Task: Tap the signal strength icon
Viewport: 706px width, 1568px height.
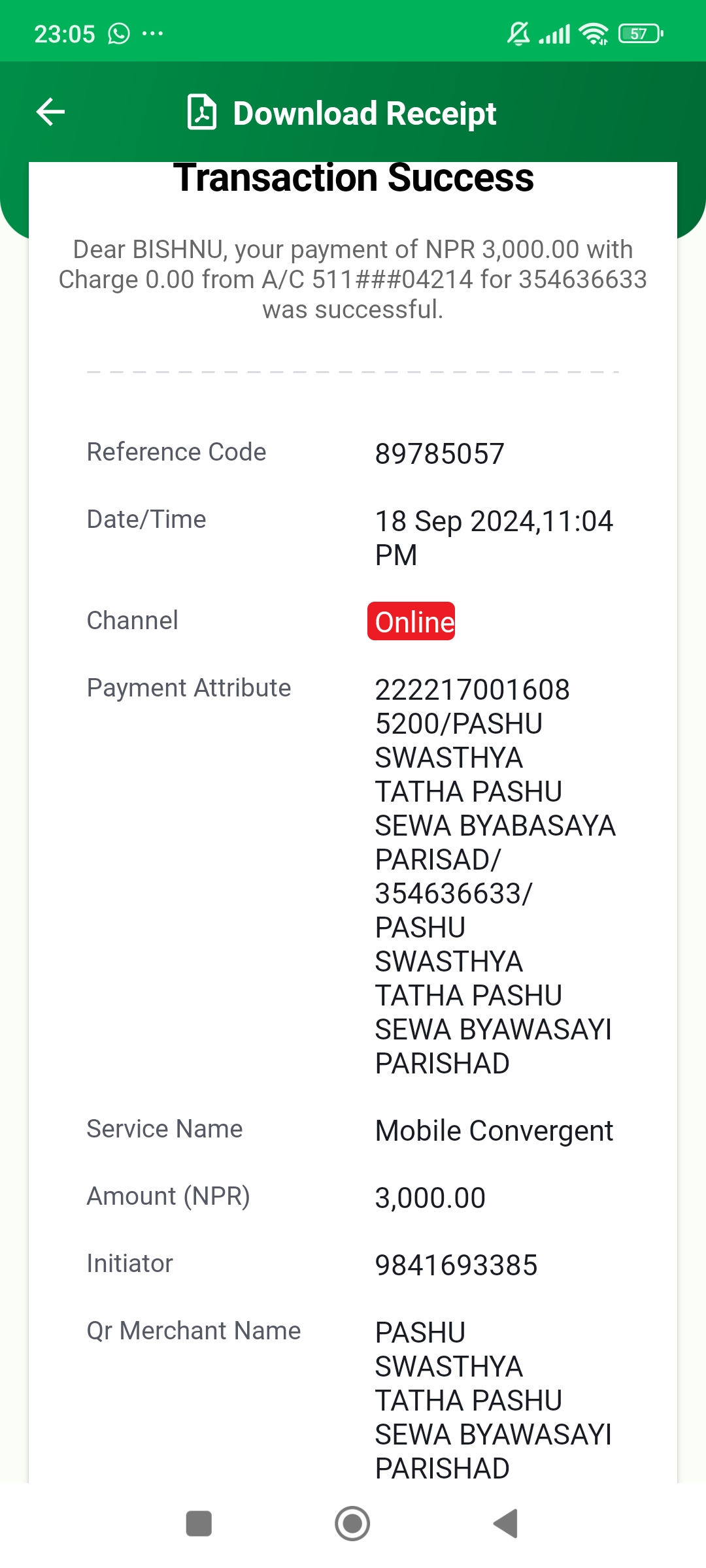Action: pos(554,34)
